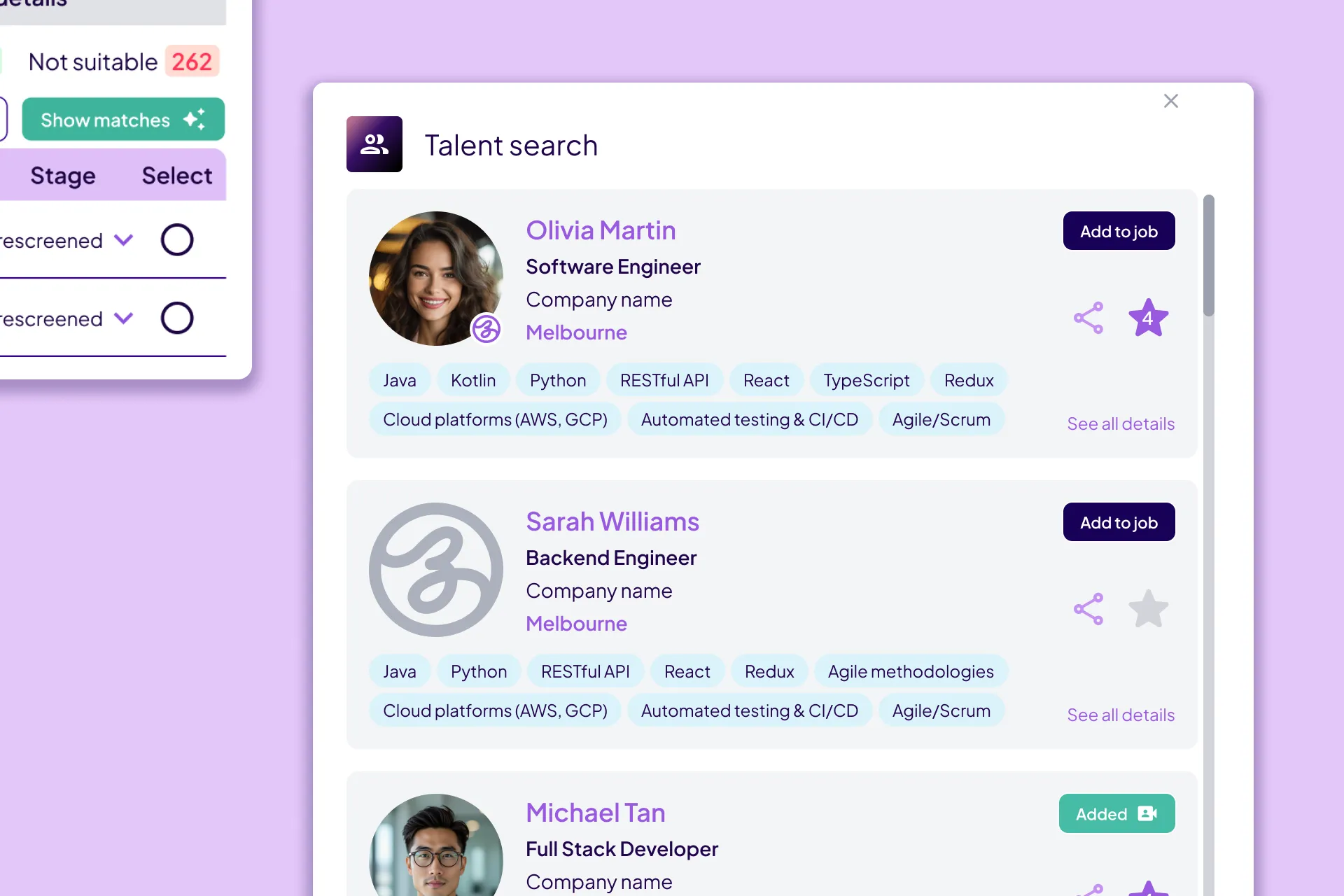Share Sarah Williams' profile
The width and height of the screenshot is (1344, 896).
pyautogui.click(x=1088, y=609)
